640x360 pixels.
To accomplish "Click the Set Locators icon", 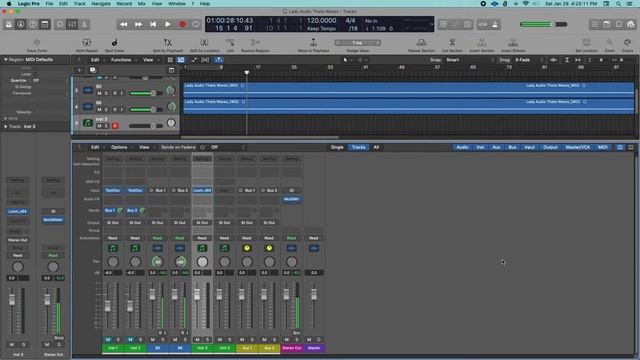I will 586,42.
